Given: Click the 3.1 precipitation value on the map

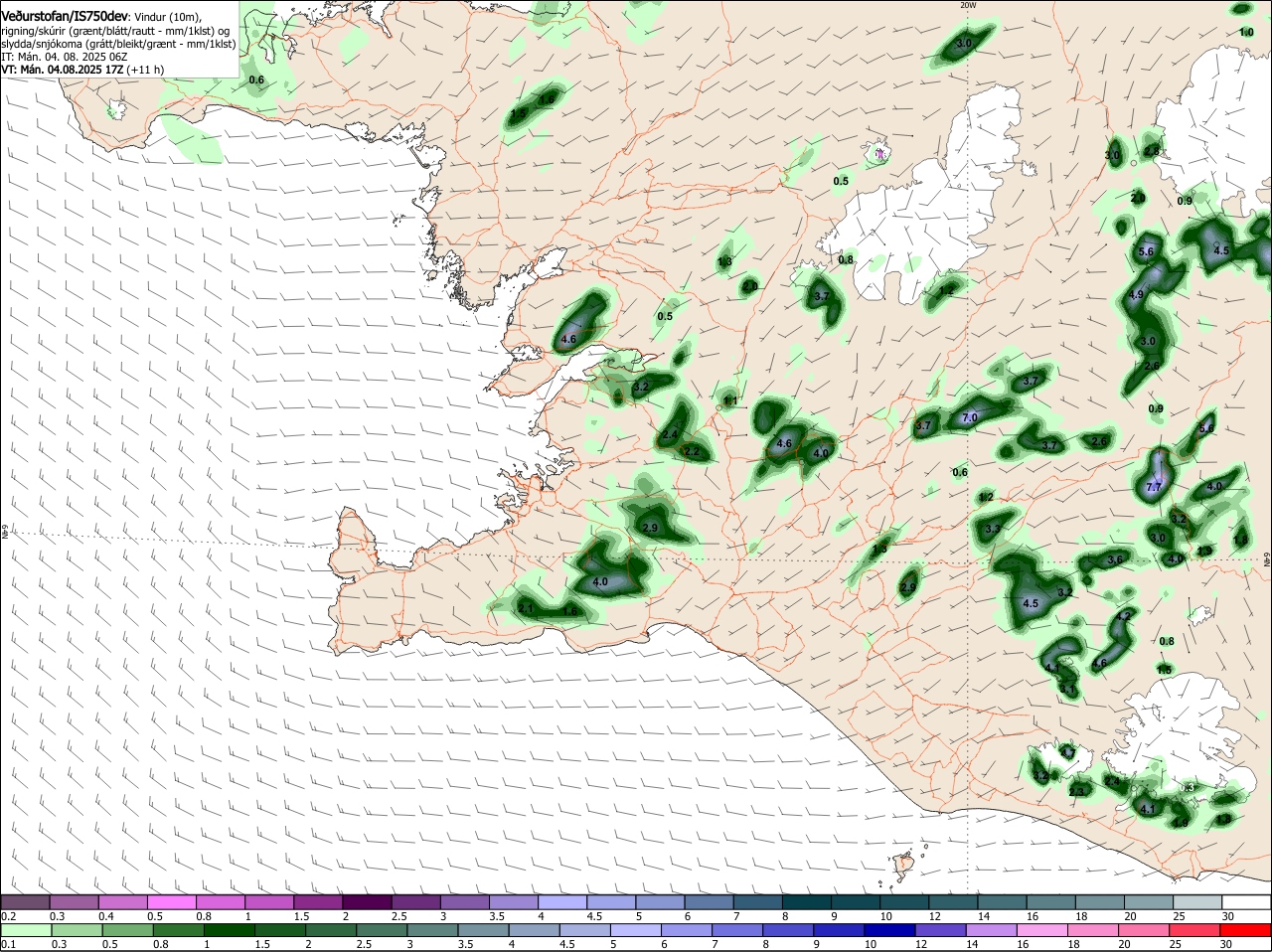Looking at the screenshot, I should point(1067,688).
